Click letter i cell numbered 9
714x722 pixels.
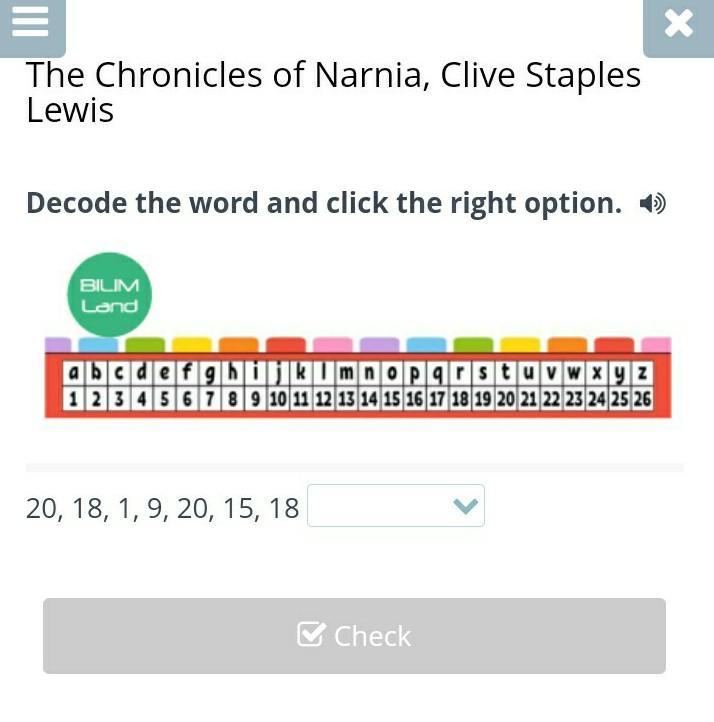[x=255, y=386]
